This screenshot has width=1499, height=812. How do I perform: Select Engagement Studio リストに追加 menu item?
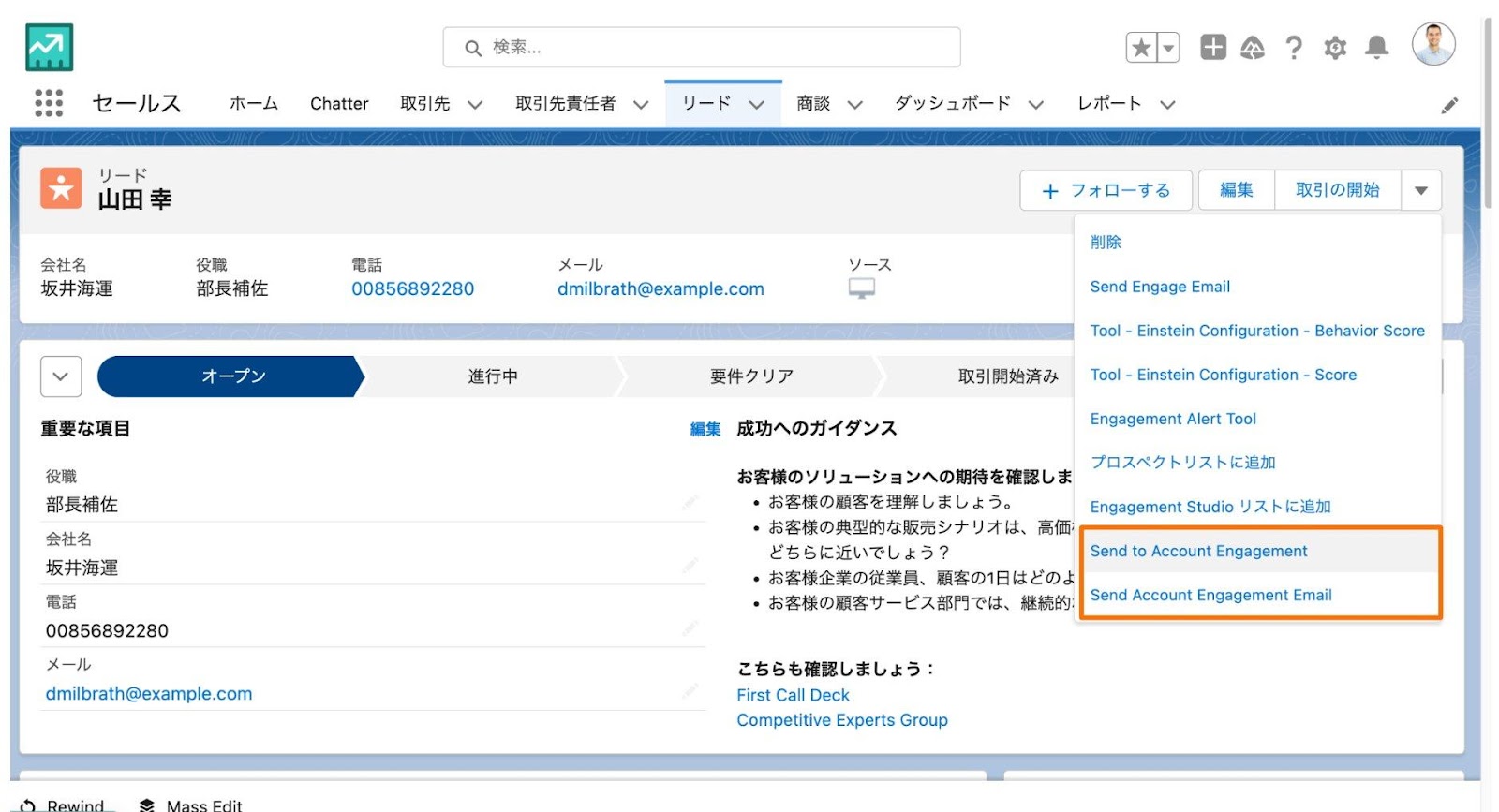[1210, 507]
